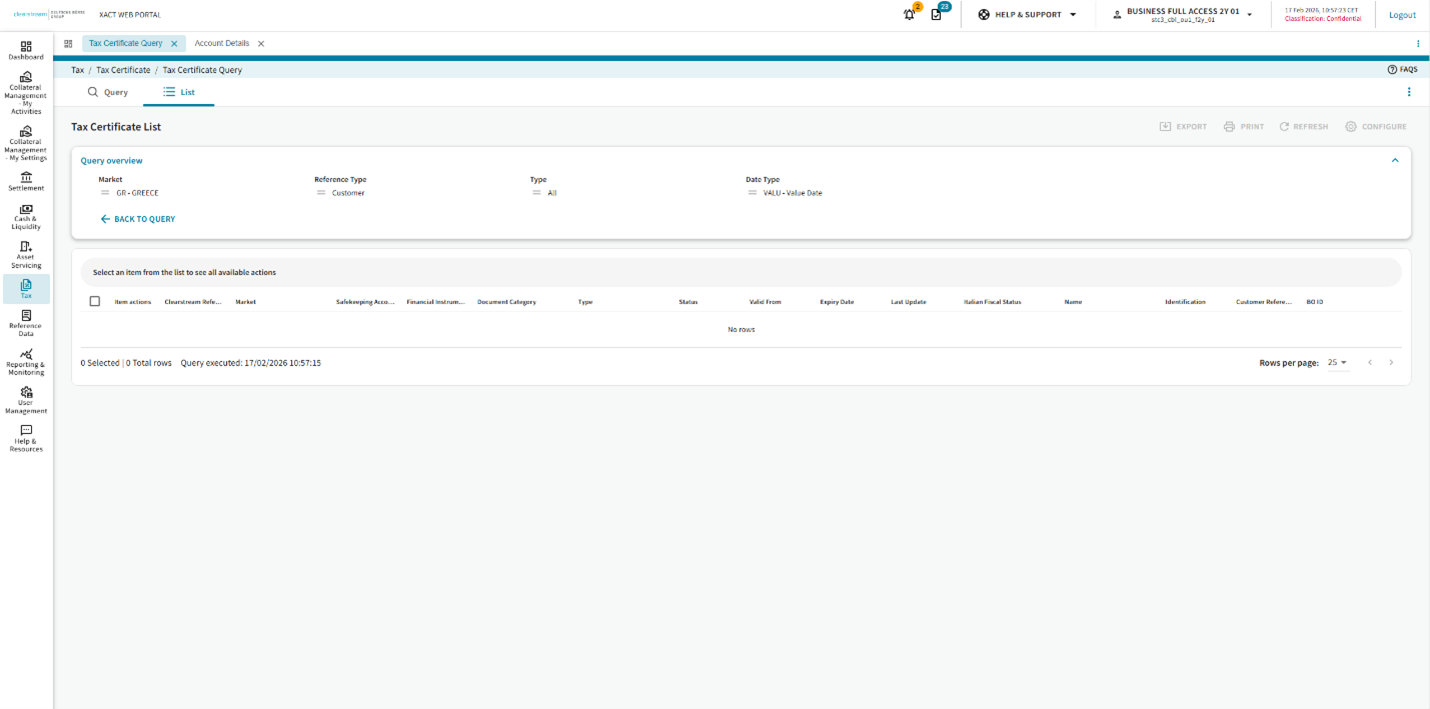The width and height of the screenshot is (1430, 709).
Task: Switch to the Query tab
Action: click(x=108, y=92)
